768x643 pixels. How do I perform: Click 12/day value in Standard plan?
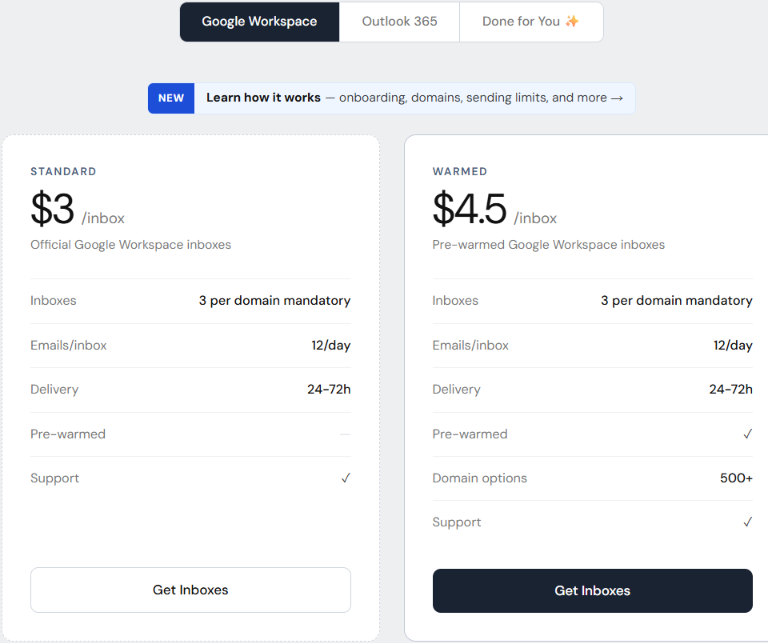[x=331, y=345]
